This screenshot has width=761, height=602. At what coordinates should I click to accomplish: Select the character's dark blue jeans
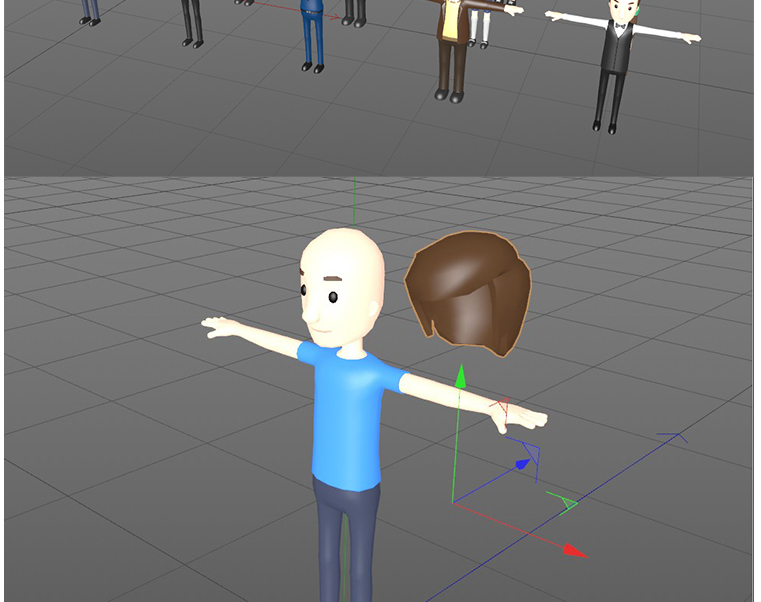346,539
